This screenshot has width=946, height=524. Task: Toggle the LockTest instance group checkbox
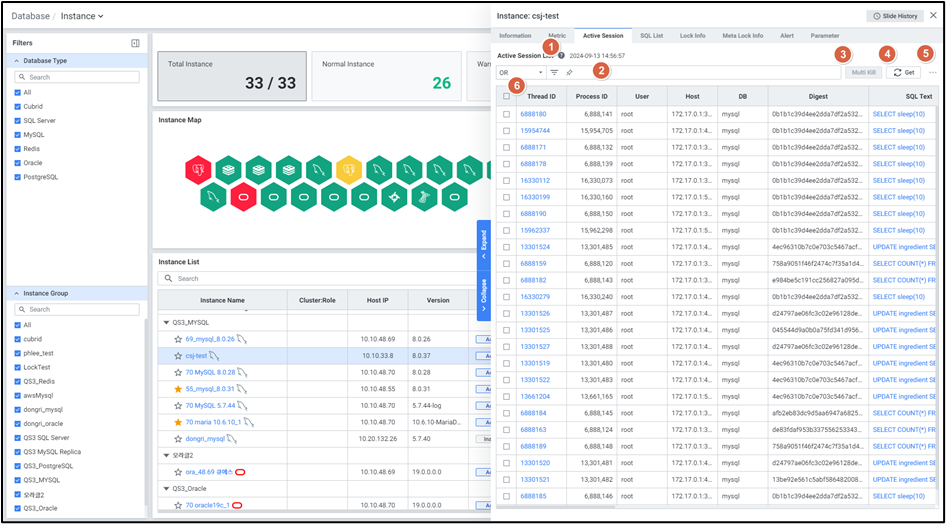17,367
